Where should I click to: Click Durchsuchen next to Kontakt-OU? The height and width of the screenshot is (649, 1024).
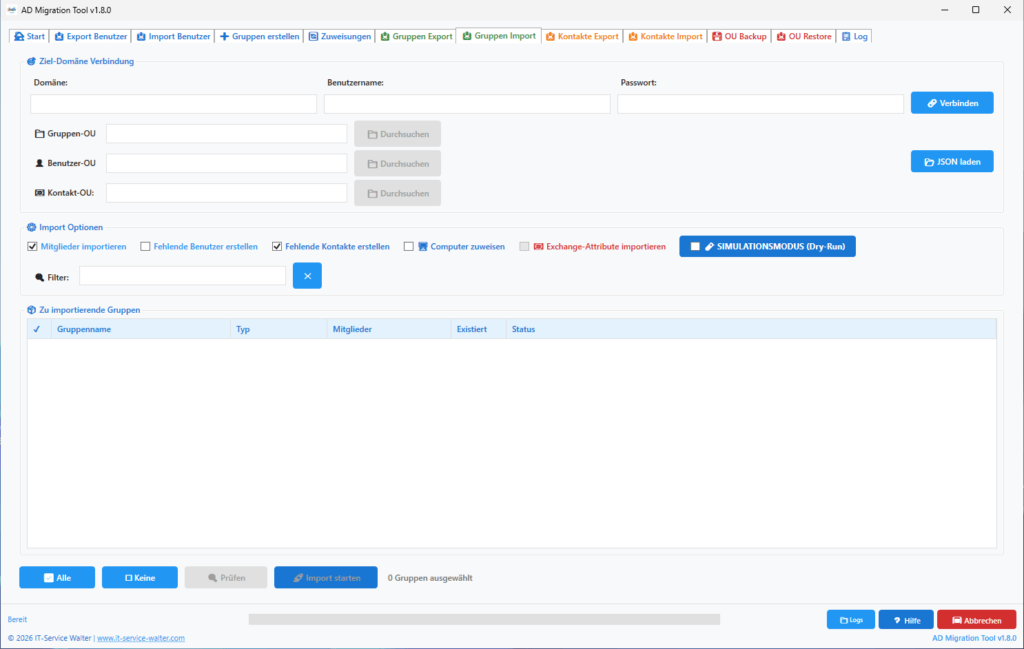pos(398,193)
